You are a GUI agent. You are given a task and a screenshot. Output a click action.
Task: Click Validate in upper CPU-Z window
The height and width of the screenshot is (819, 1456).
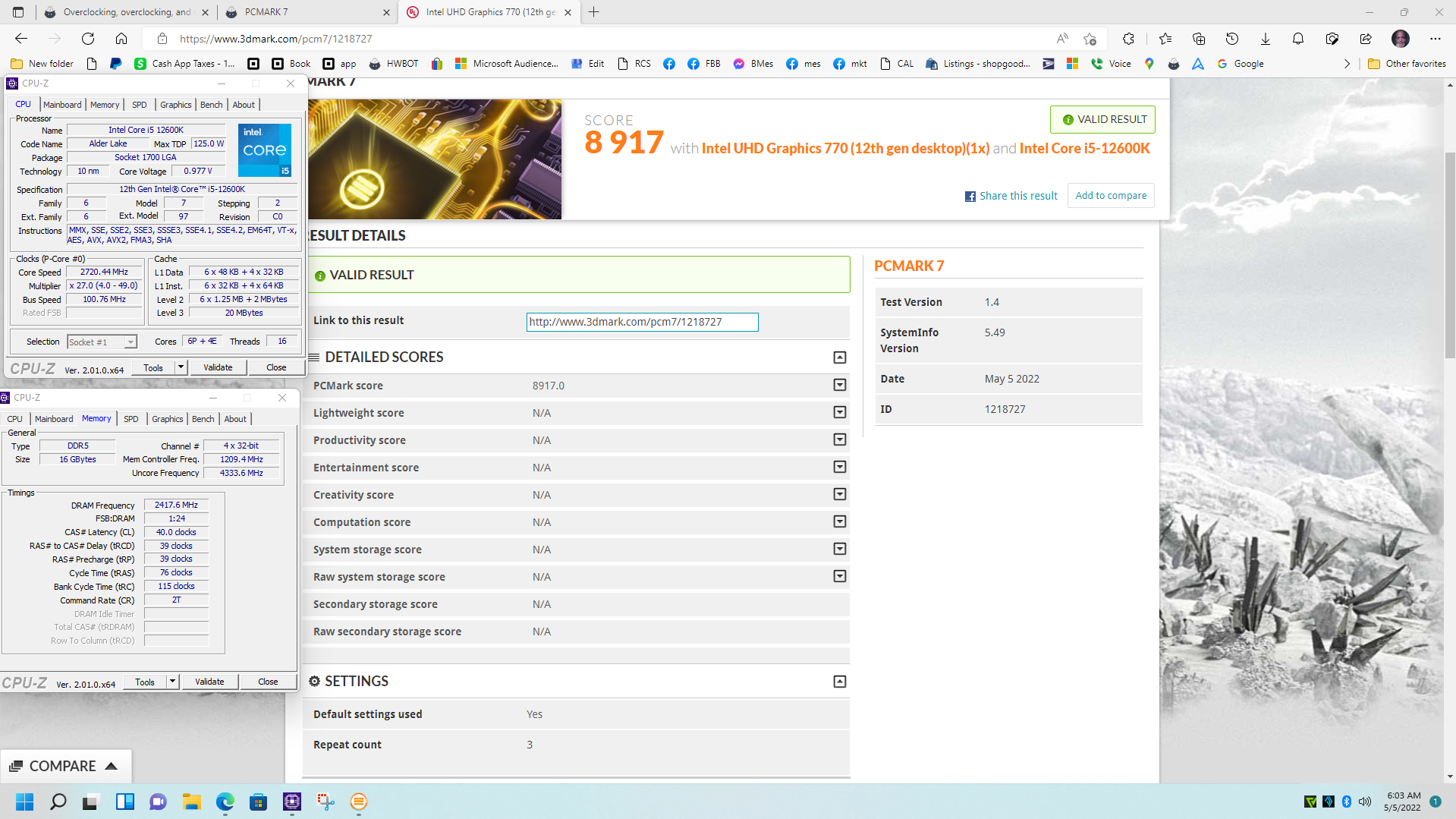click(x=218, y=367)
